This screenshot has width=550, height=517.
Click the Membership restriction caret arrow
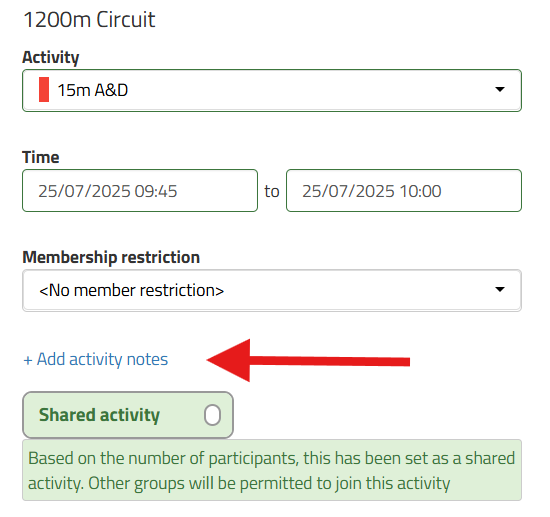[500, 289]
